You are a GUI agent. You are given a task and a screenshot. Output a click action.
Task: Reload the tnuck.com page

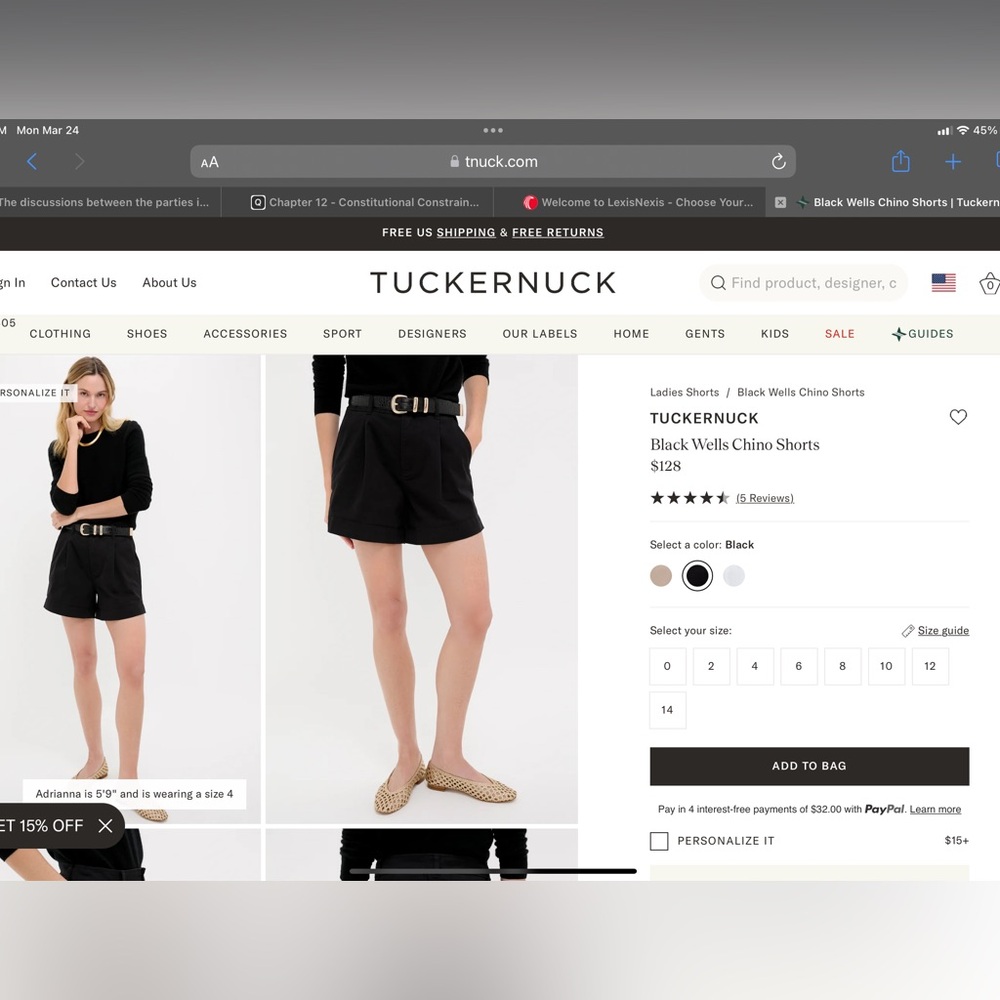coord(778,161)
